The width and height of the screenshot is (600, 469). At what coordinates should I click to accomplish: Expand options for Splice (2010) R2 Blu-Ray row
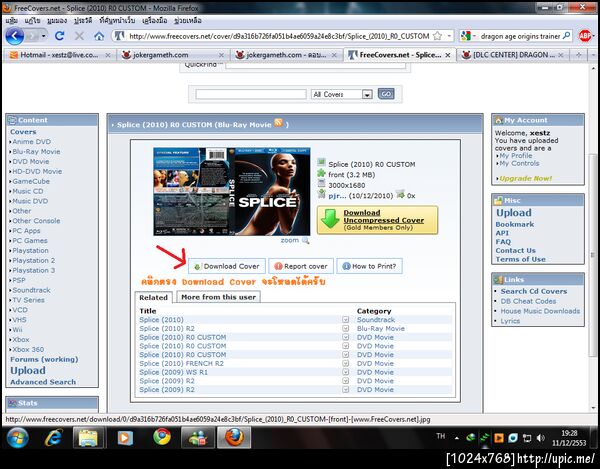tap(346, 328)
